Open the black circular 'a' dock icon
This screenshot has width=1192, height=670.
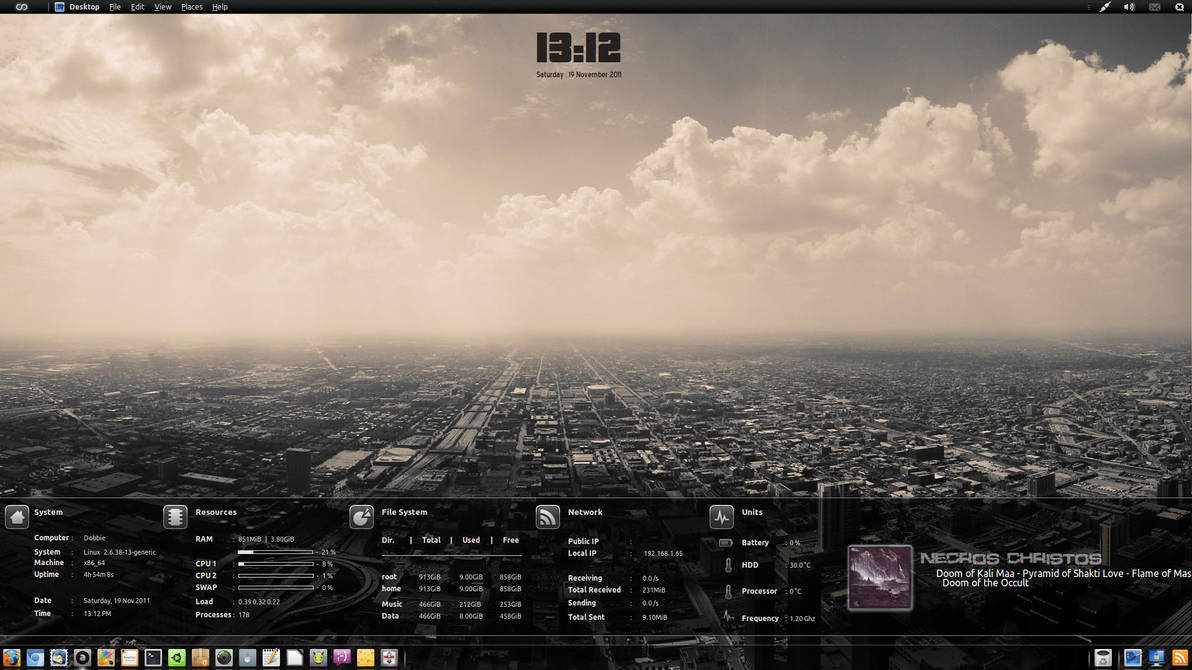(82, 658)
